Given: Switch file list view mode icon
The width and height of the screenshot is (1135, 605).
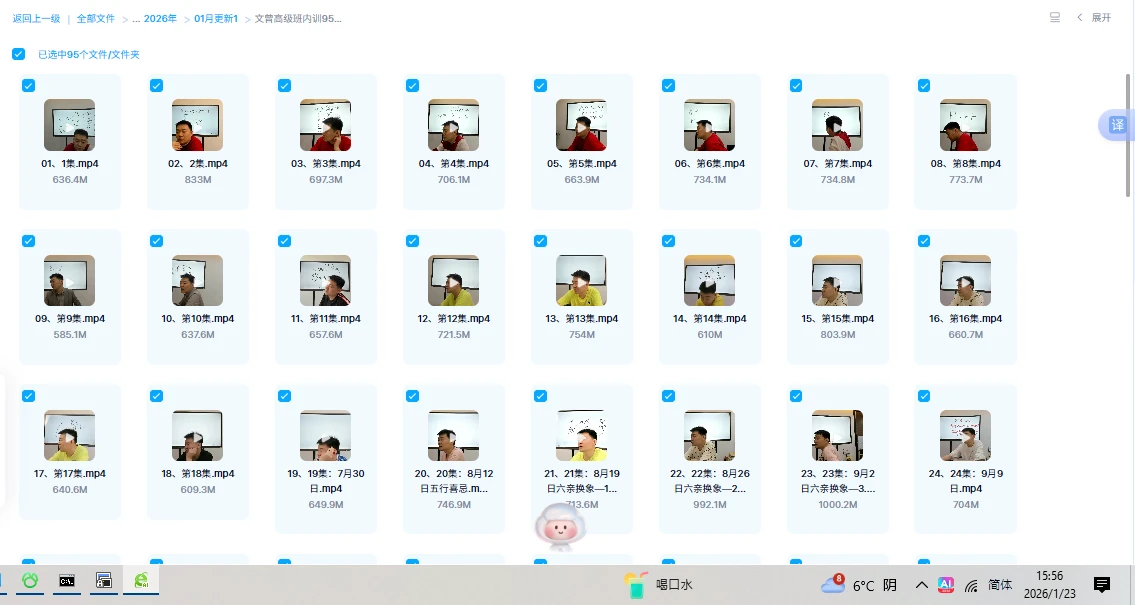Looking at the screenshot, I should pos(1055,18).
